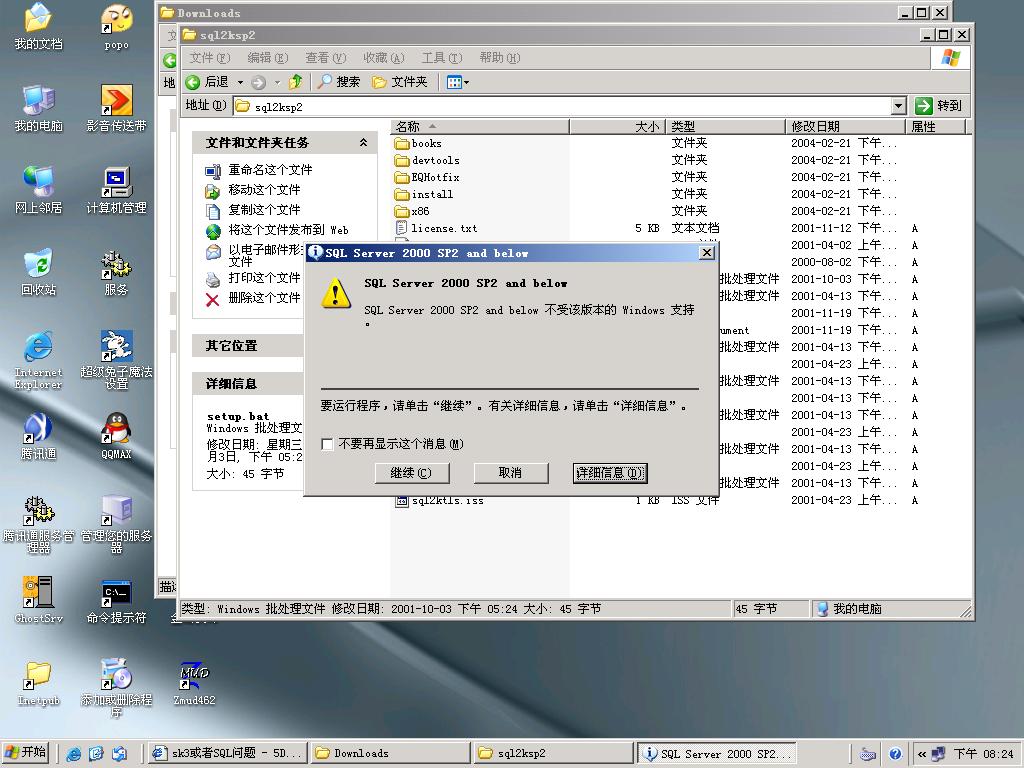The height and width of the screenshot is (768, 1024).
Task: Select the books folder
Action: click(419, 144)
